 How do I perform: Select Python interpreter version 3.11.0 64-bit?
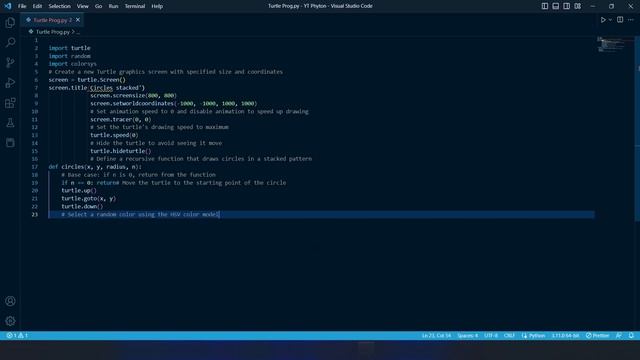[x=565, y=336]
